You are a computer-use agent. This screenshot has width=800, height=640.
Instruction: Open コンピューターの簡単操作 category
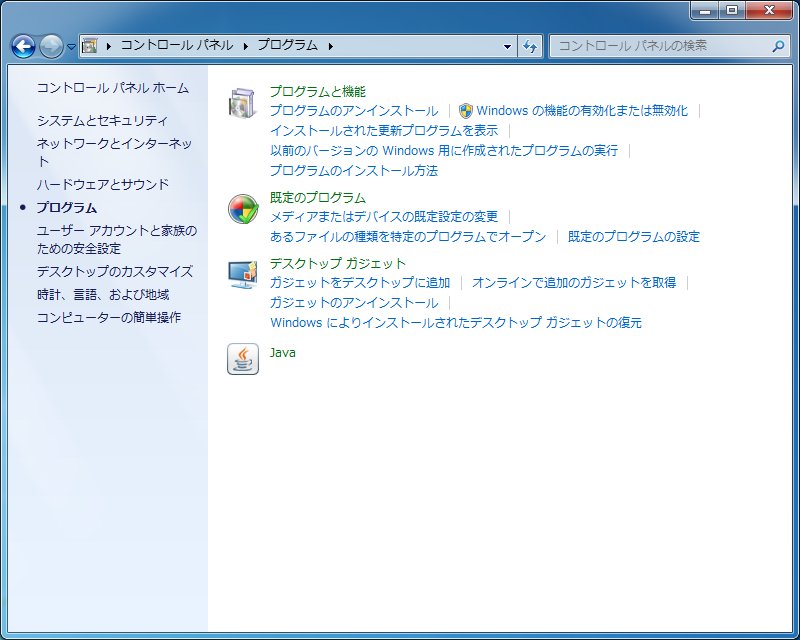coord(109,317)
